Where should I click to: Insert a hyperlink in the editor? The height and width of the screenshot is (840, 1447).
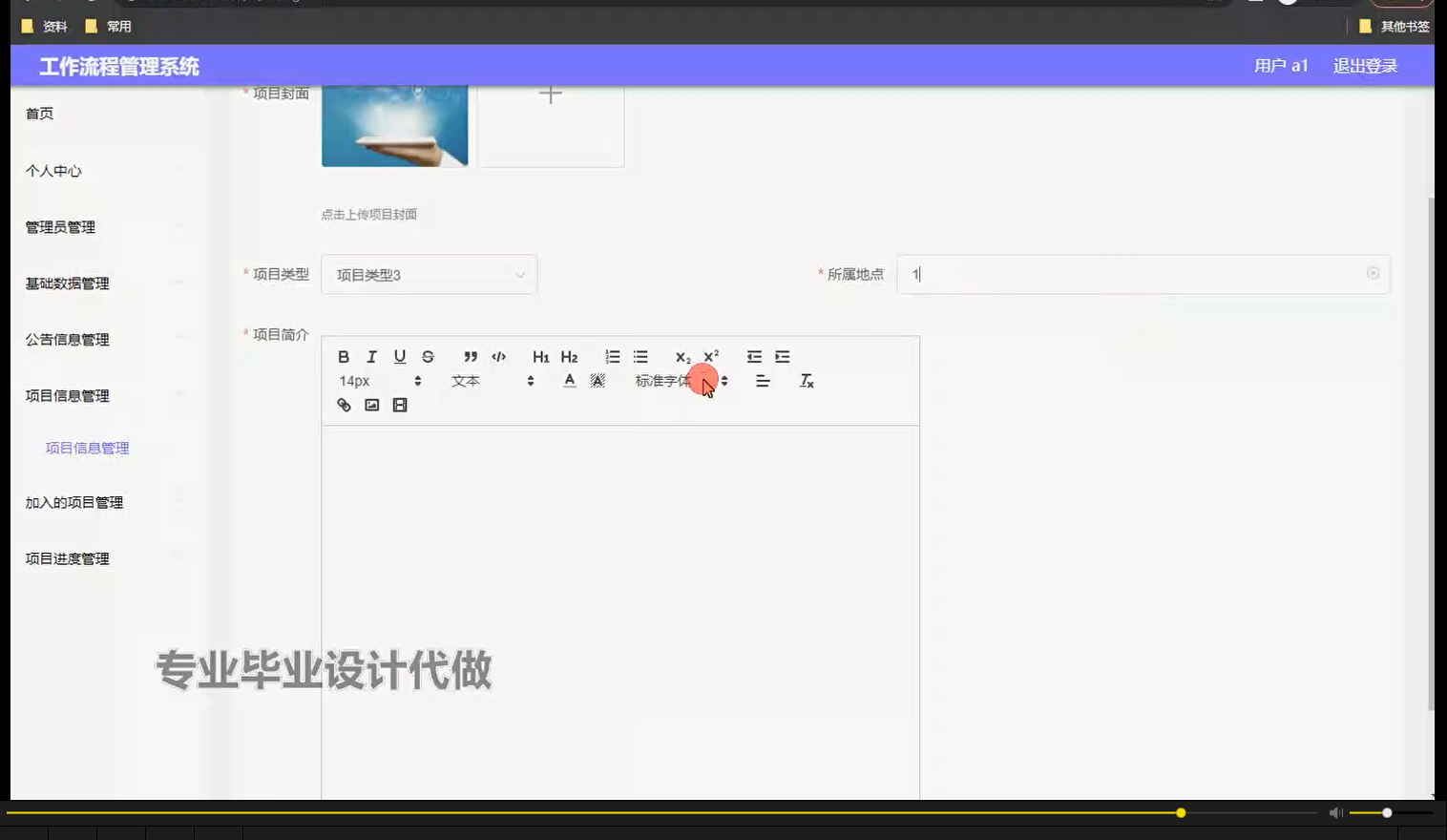344,405
